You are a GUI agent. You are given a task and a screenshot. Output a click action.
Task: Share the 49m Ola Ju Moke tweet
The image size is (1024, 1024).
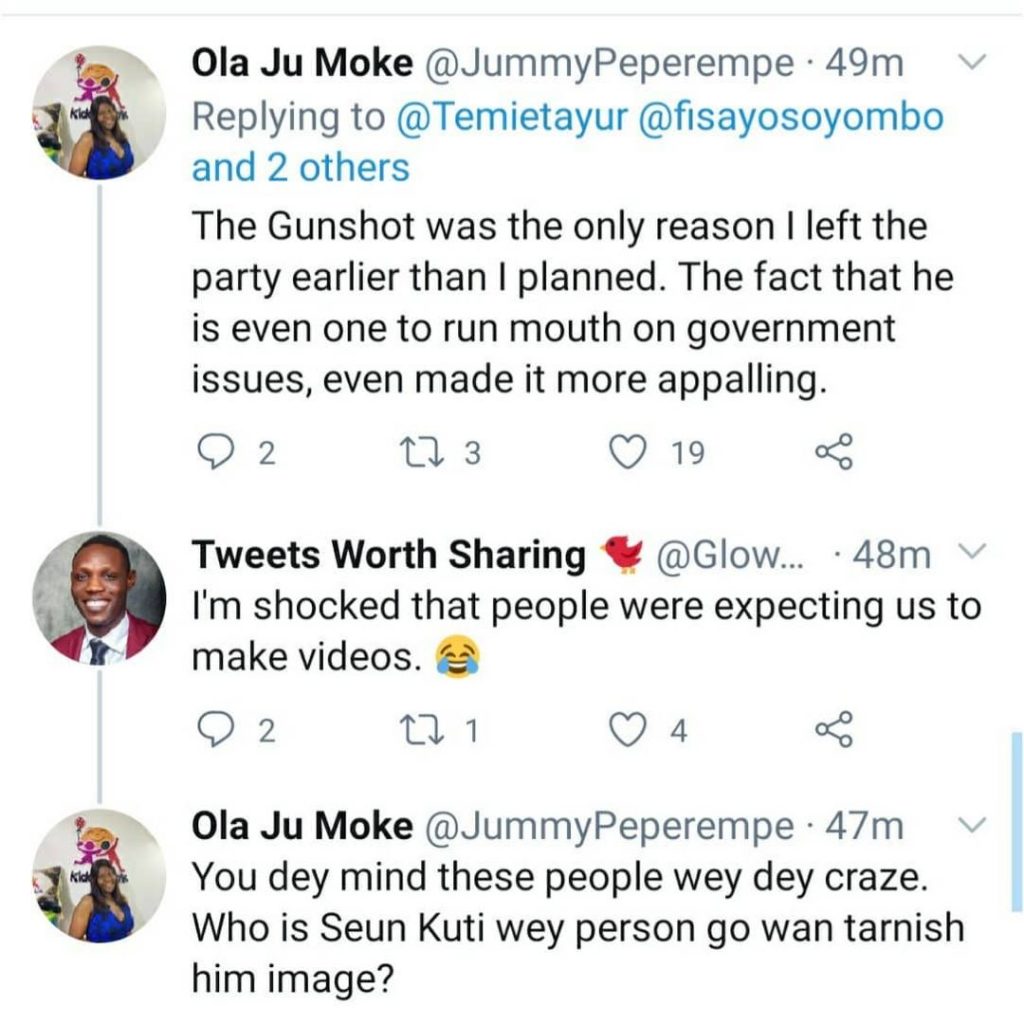click(834, 454)
